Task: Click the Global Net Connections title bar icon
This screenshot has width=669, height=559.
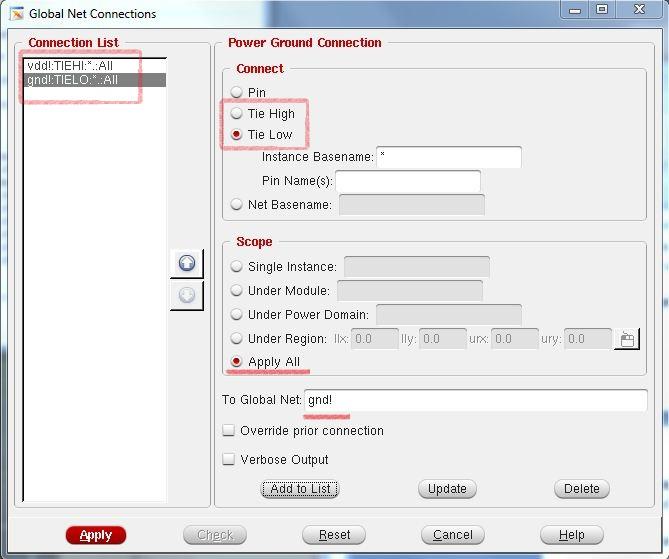Action: coord(16,13)
